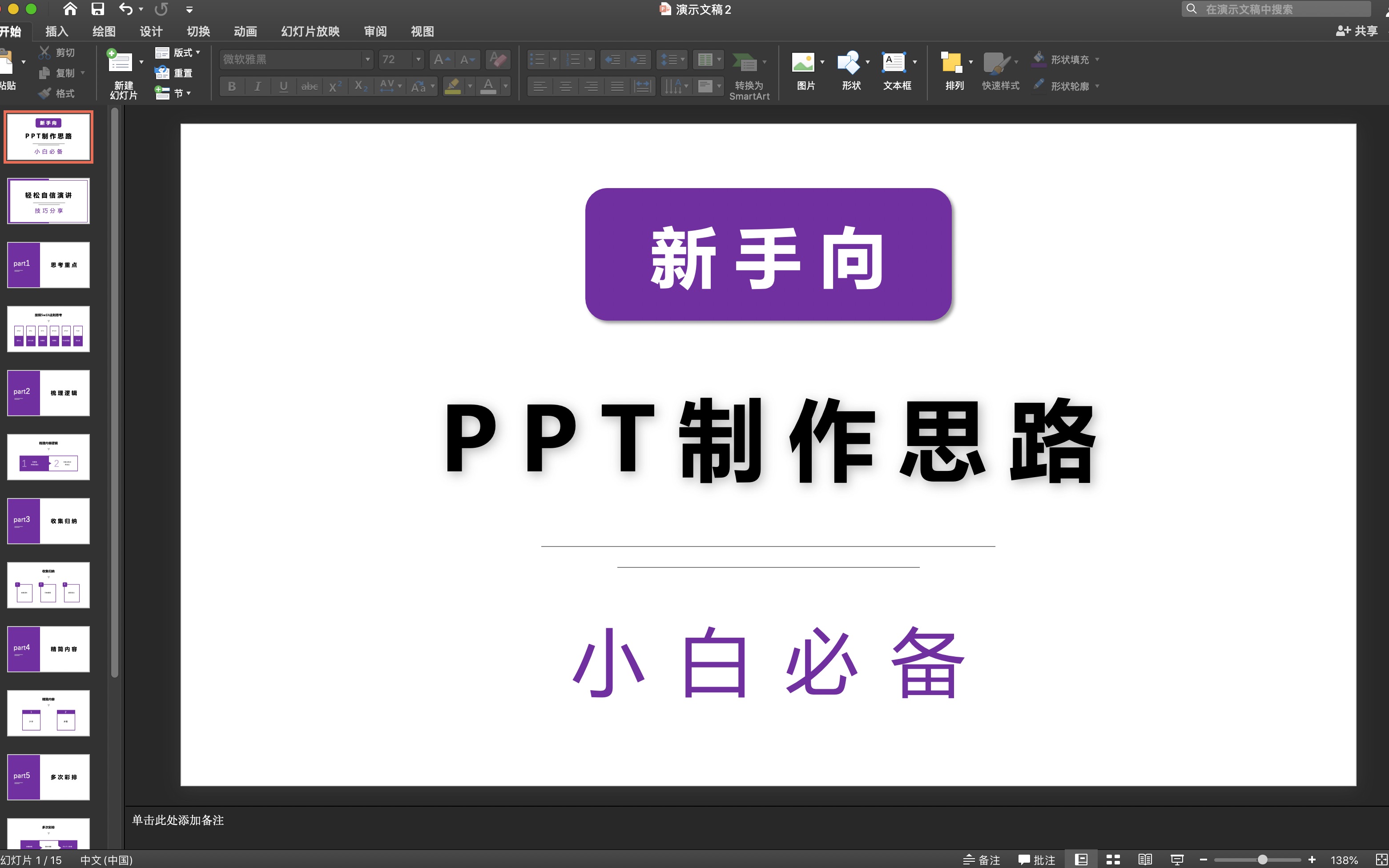Click the 重置 reset button
The width and height of the screenshot is (1389, 868).
[174, 73]
